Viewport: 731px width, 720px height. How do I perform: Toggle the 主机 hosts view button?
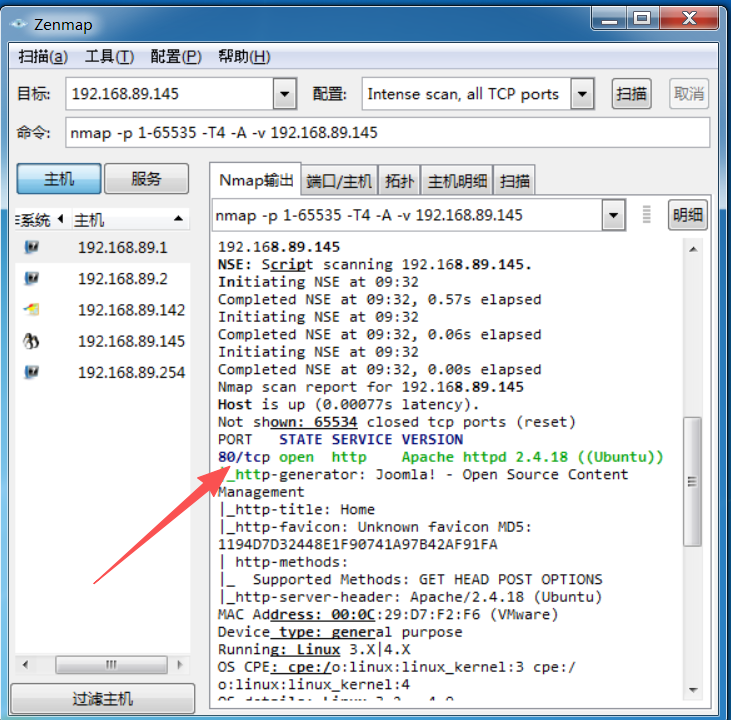point(59,179)
